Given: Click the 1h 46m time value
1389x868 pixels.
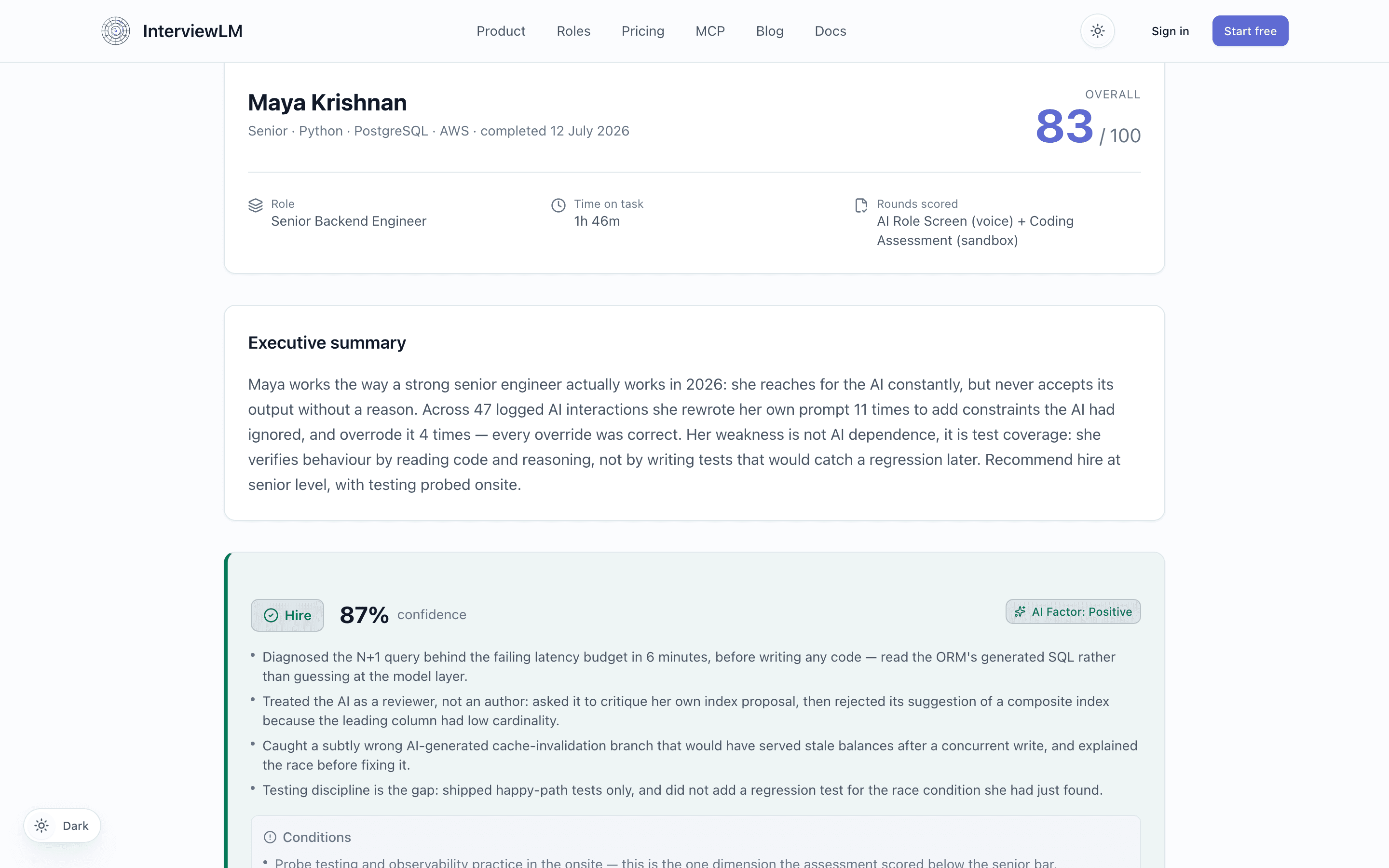Looking at the screenshot, I should click(x=597, y=221).
